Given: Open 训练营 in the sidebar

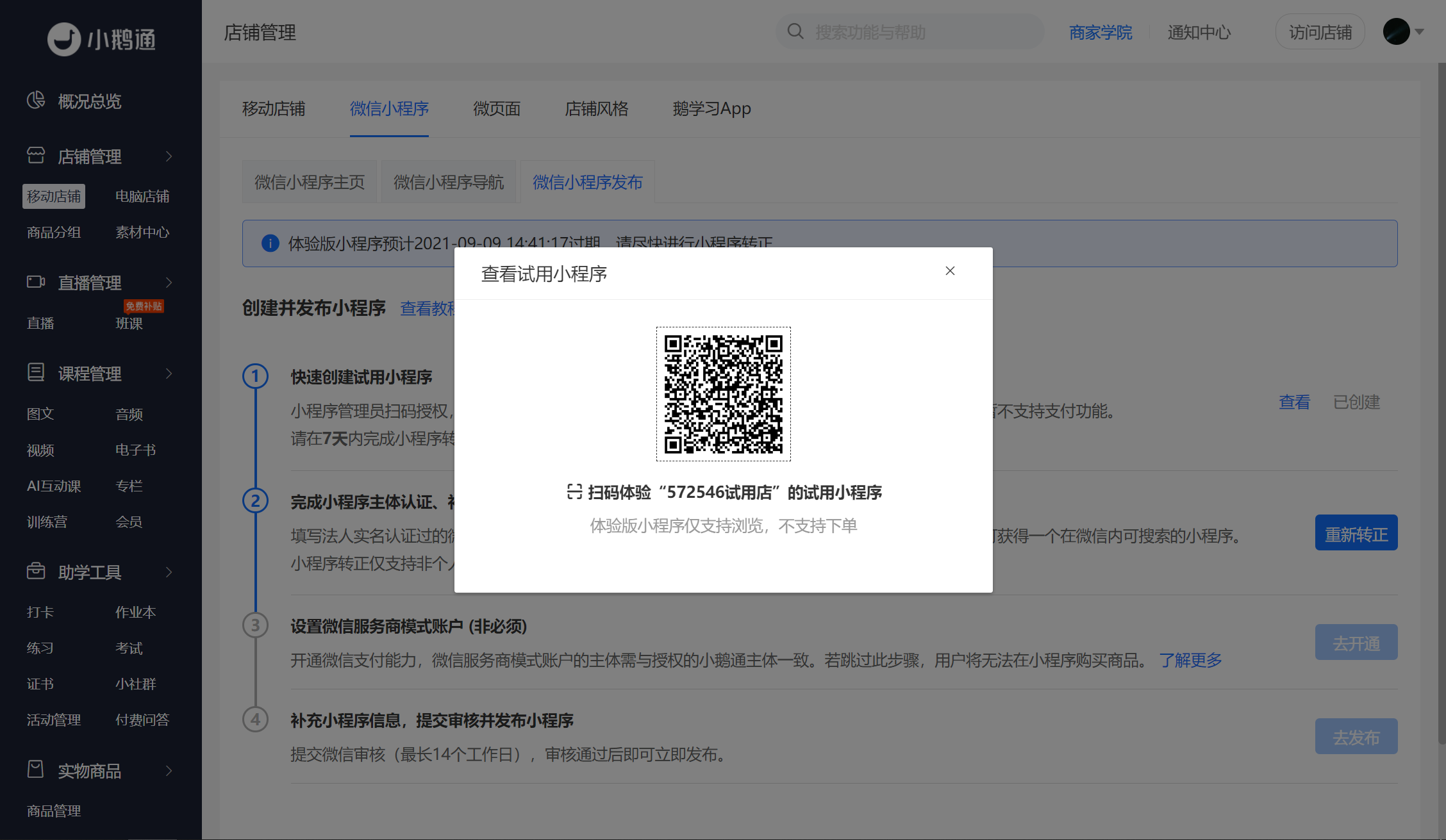Looking at the screenshot, I should (x=47, y=522).
